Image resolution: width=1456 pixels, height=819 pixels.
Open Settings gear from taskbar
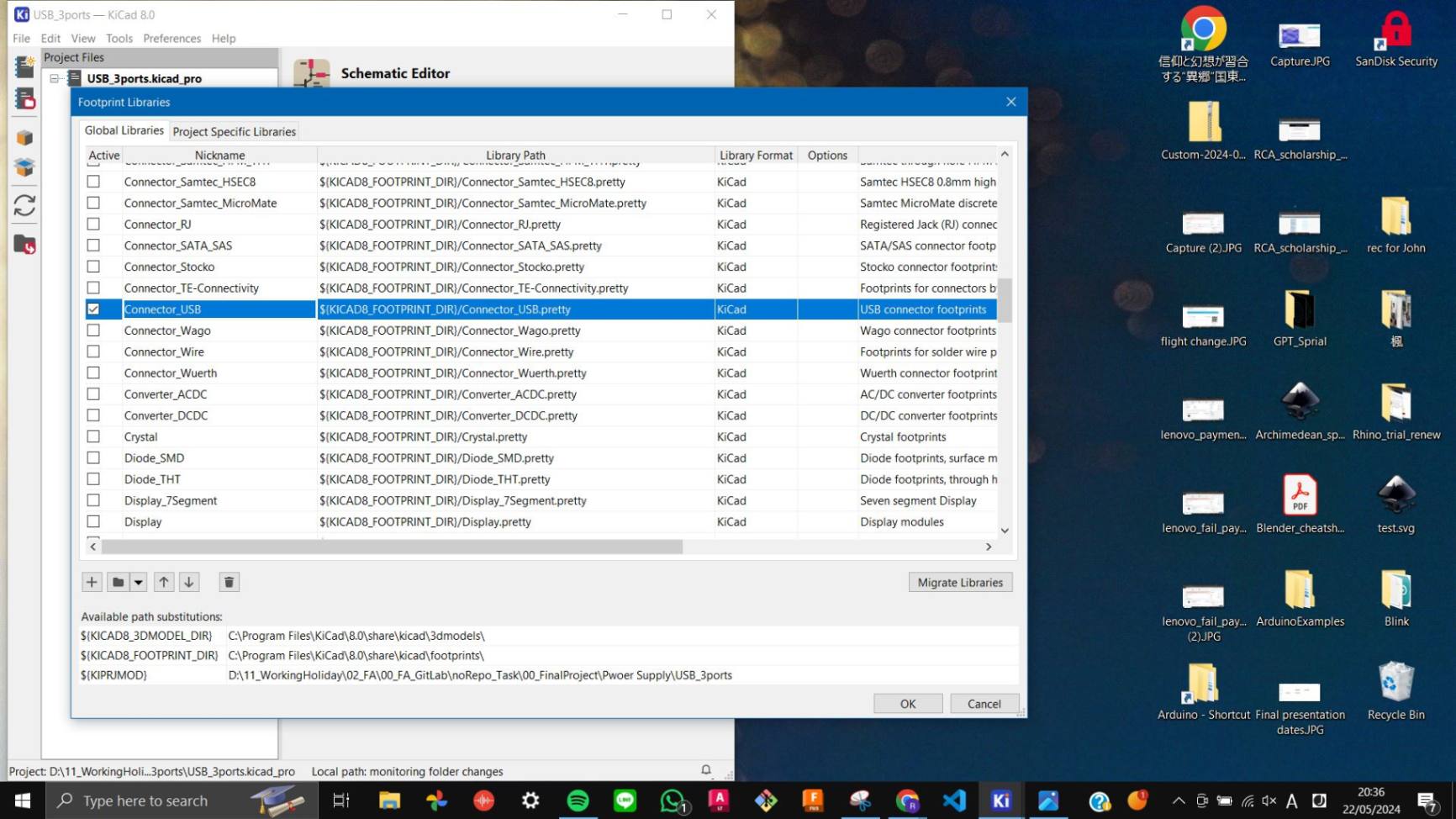click(530, 801)
